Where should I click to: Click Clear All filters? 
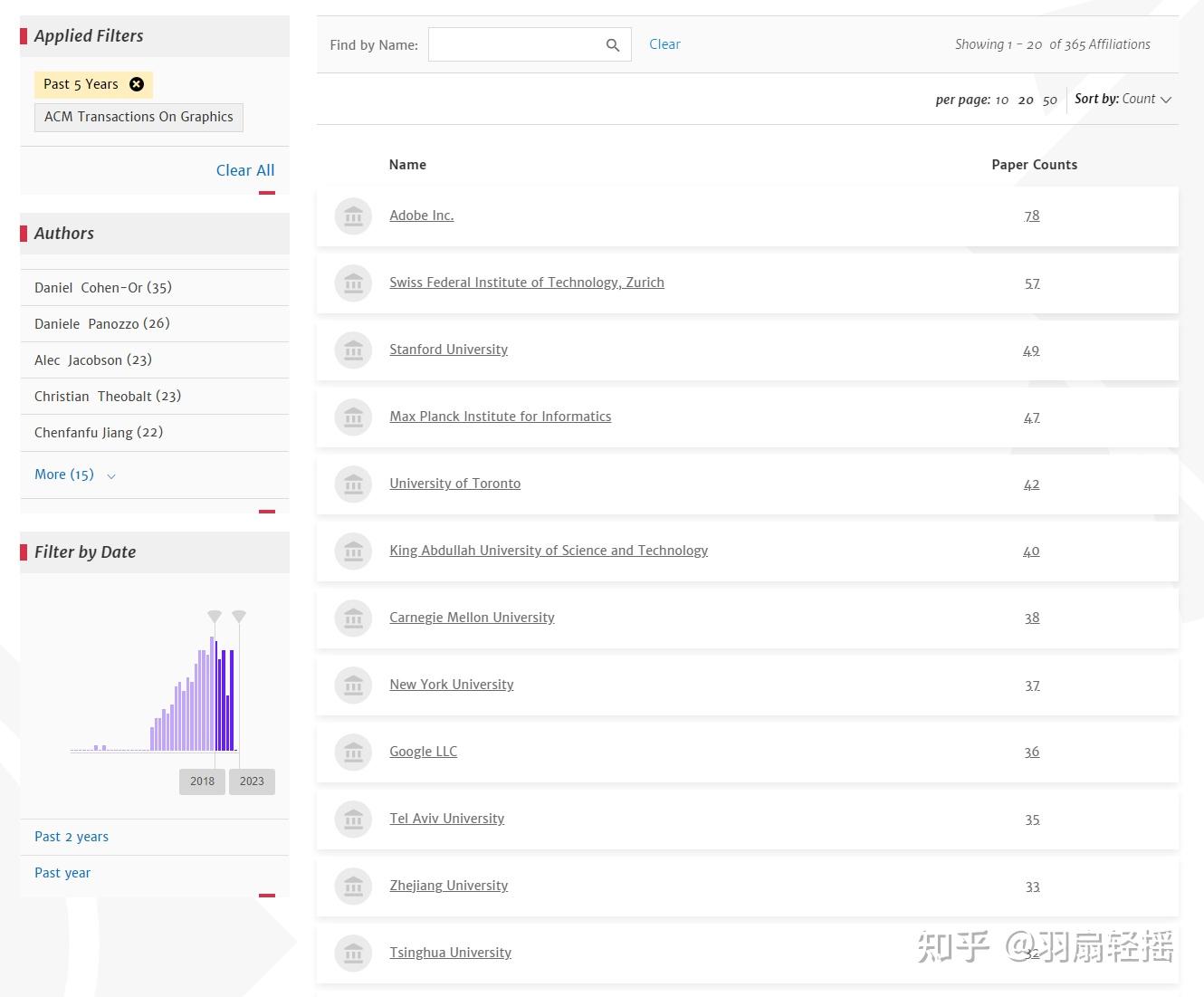pos(245,170)
